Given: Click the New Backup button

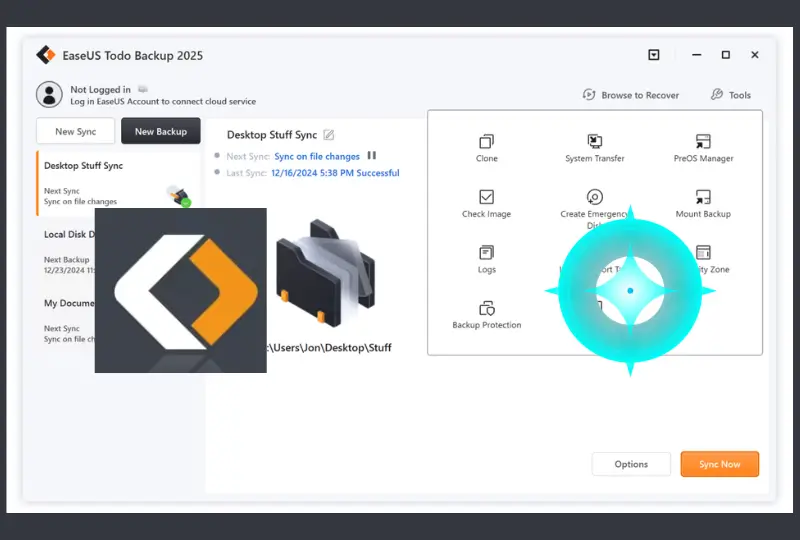Looking at the screenshot, I should pos(161,131).
